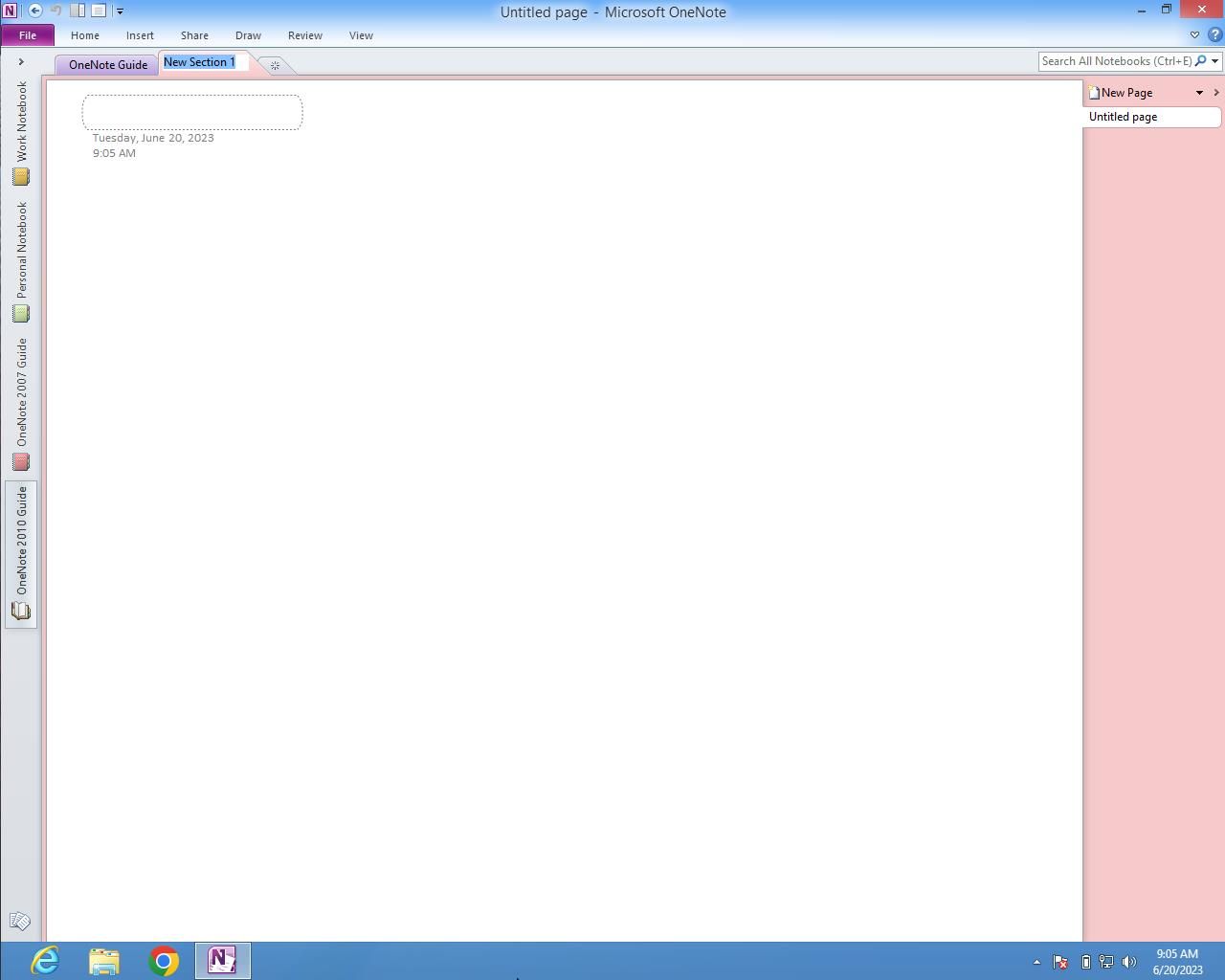Create a new section with the star tab

pos(275,65)
